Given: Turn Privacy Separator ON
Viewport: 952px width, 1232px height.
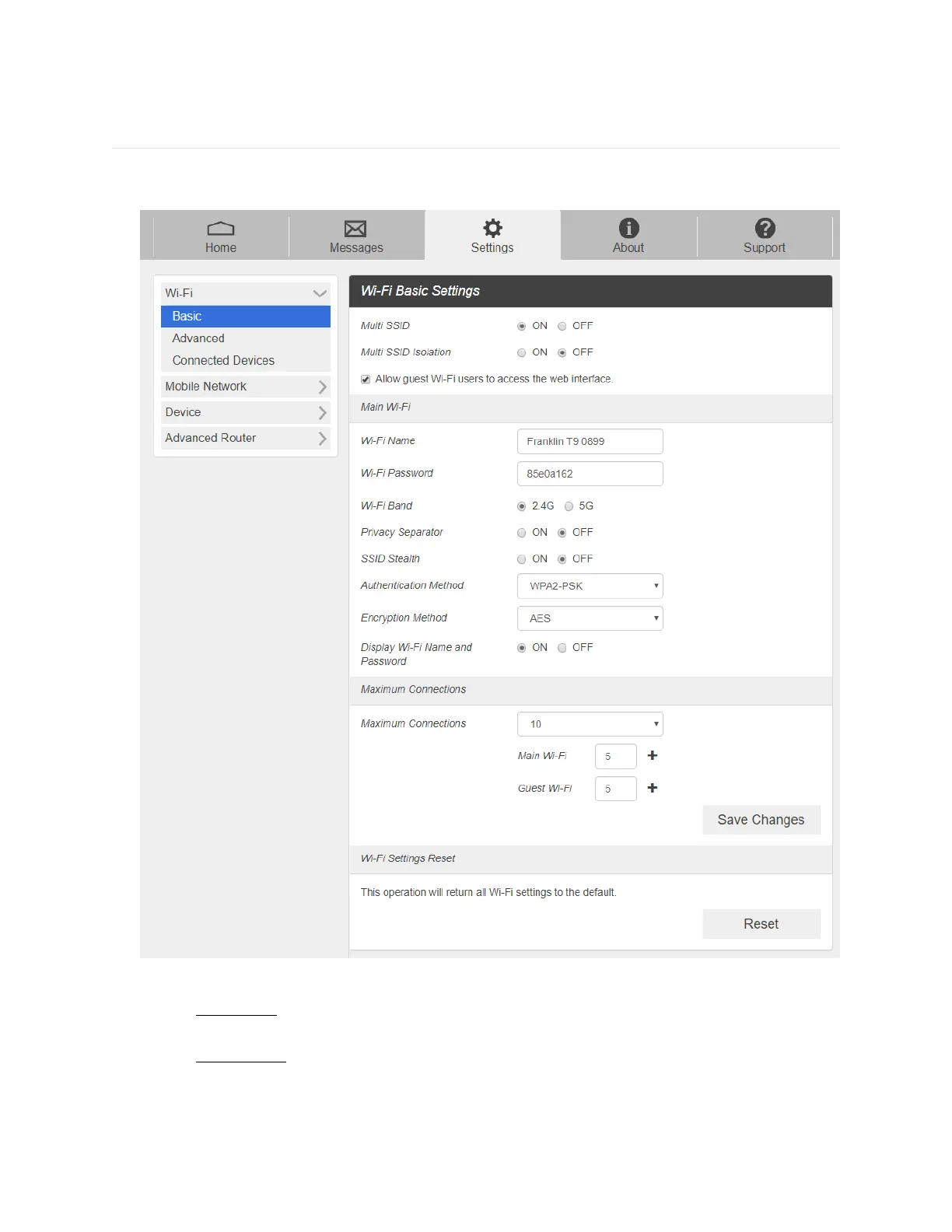Looking at the screenshot, I should 522,533.
